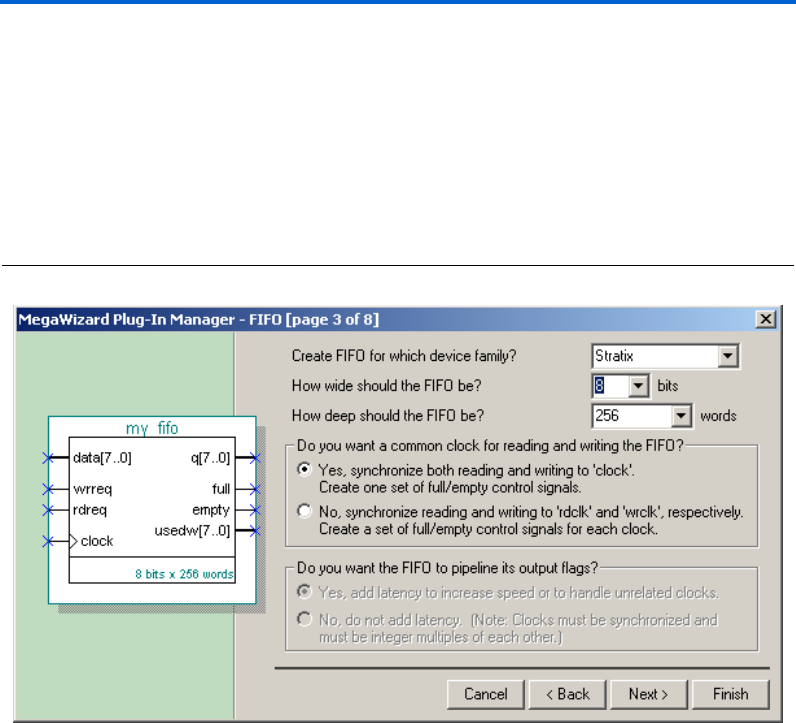Screen dimensions: 796x723
Task: Open the device family dropdown showing Stratix
Action: tap(727, 356)
